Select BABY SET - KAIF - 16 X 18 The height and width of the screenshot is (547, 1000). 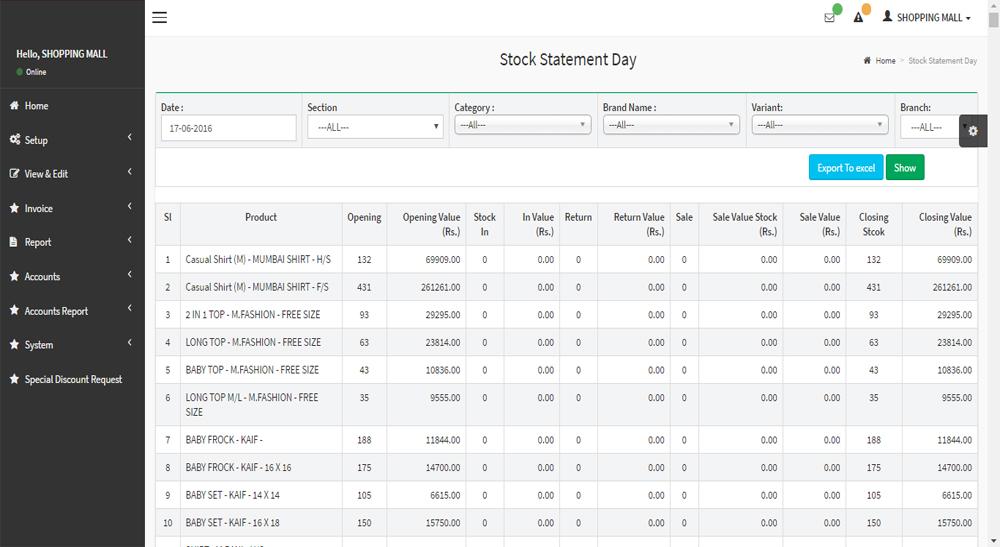(x=232, y=522)
